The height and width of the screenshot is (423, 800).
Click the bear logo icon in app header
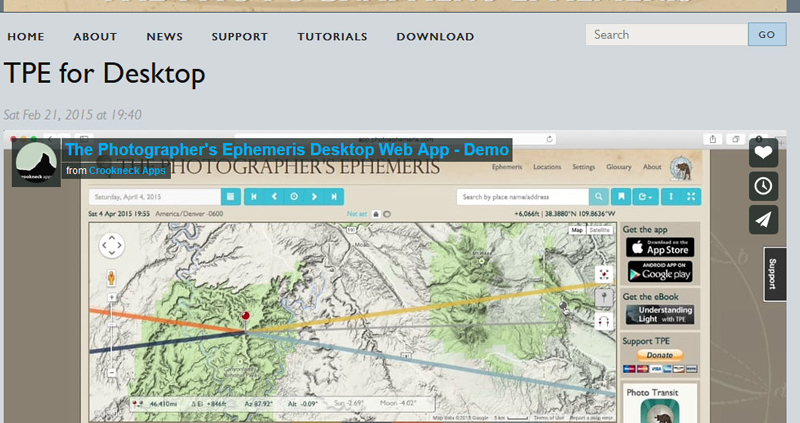[681, 168]
